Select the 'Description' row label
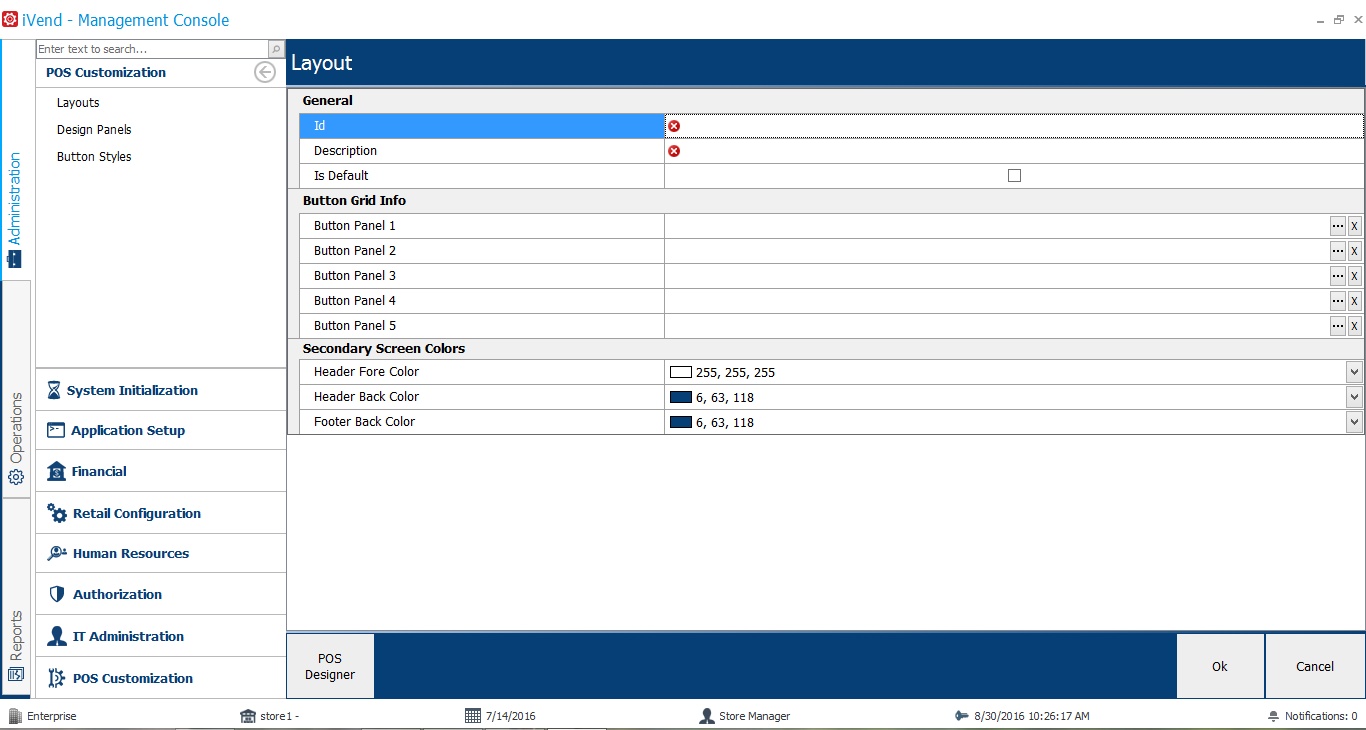 482,151
